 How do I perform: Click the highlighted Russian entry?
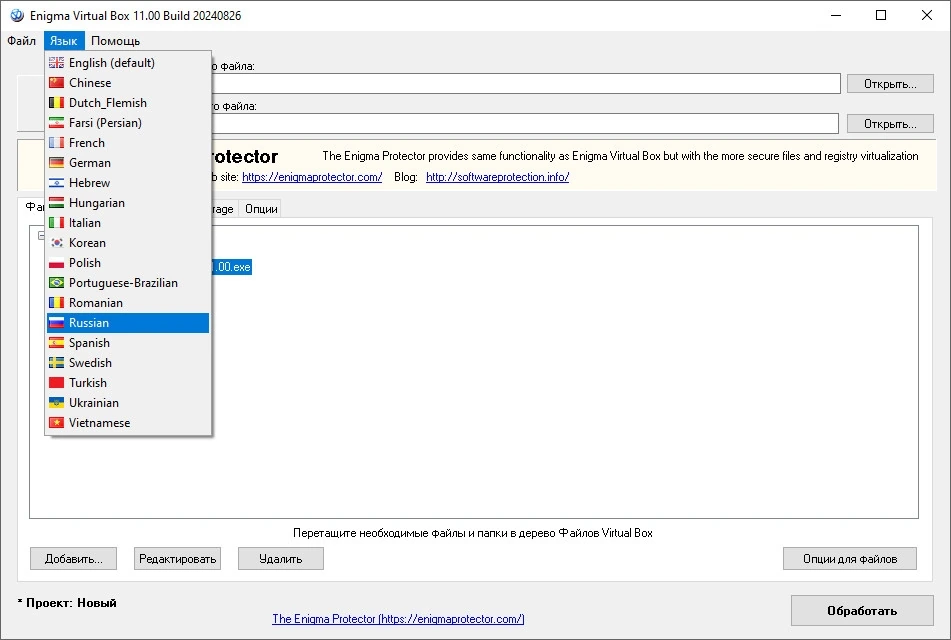pyautogui.click(x=128, y=323)
